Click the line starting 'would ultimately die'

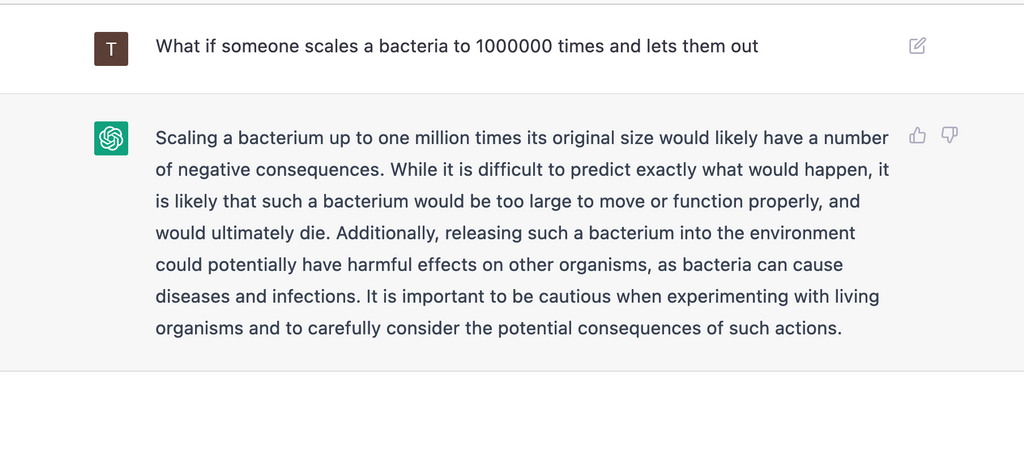tap(505, 233)
